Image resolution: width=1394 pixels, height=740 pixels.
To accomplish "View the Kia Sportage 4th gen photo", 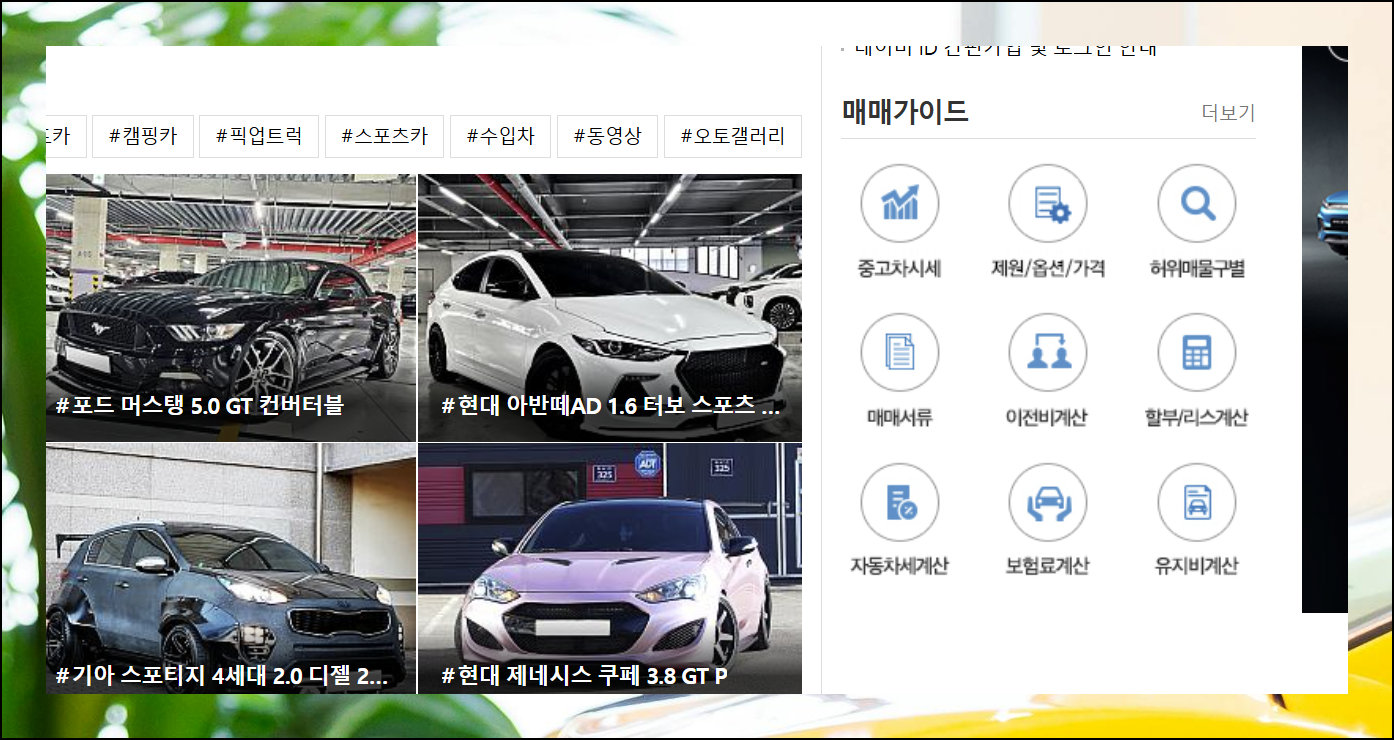I will (x=231, y=569).
